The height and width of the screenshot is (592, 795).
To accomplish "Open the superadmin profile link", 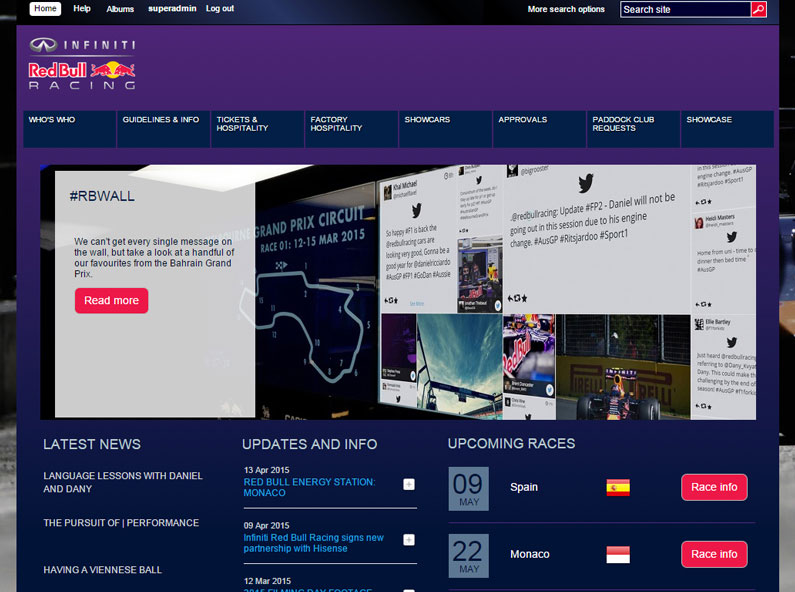I will click(172, 9).
